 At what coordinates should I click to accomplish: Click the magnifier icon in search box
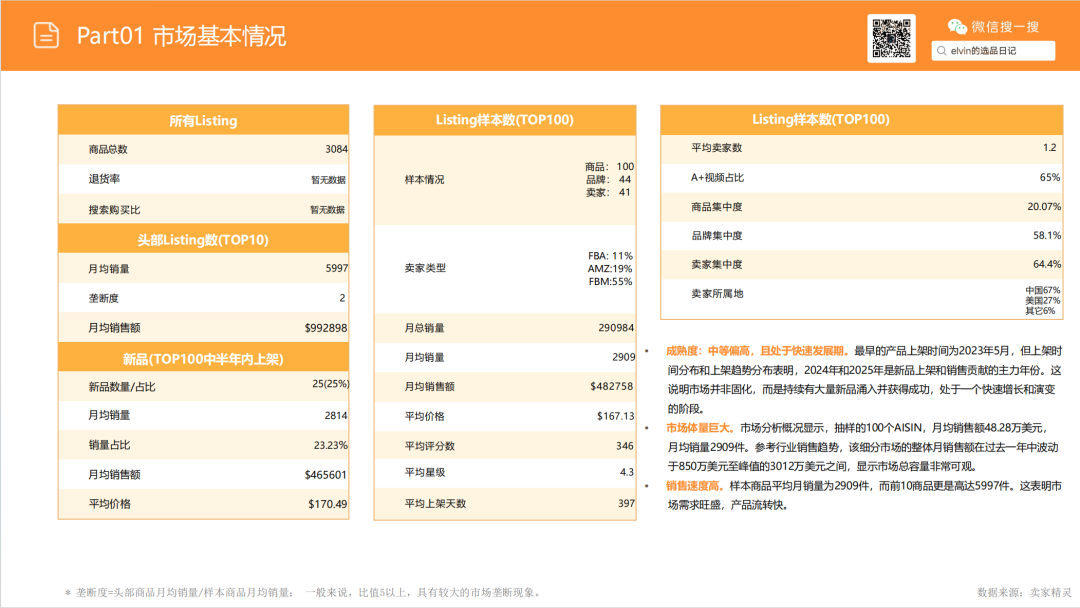pyautogui.click(x=940, y=50)
